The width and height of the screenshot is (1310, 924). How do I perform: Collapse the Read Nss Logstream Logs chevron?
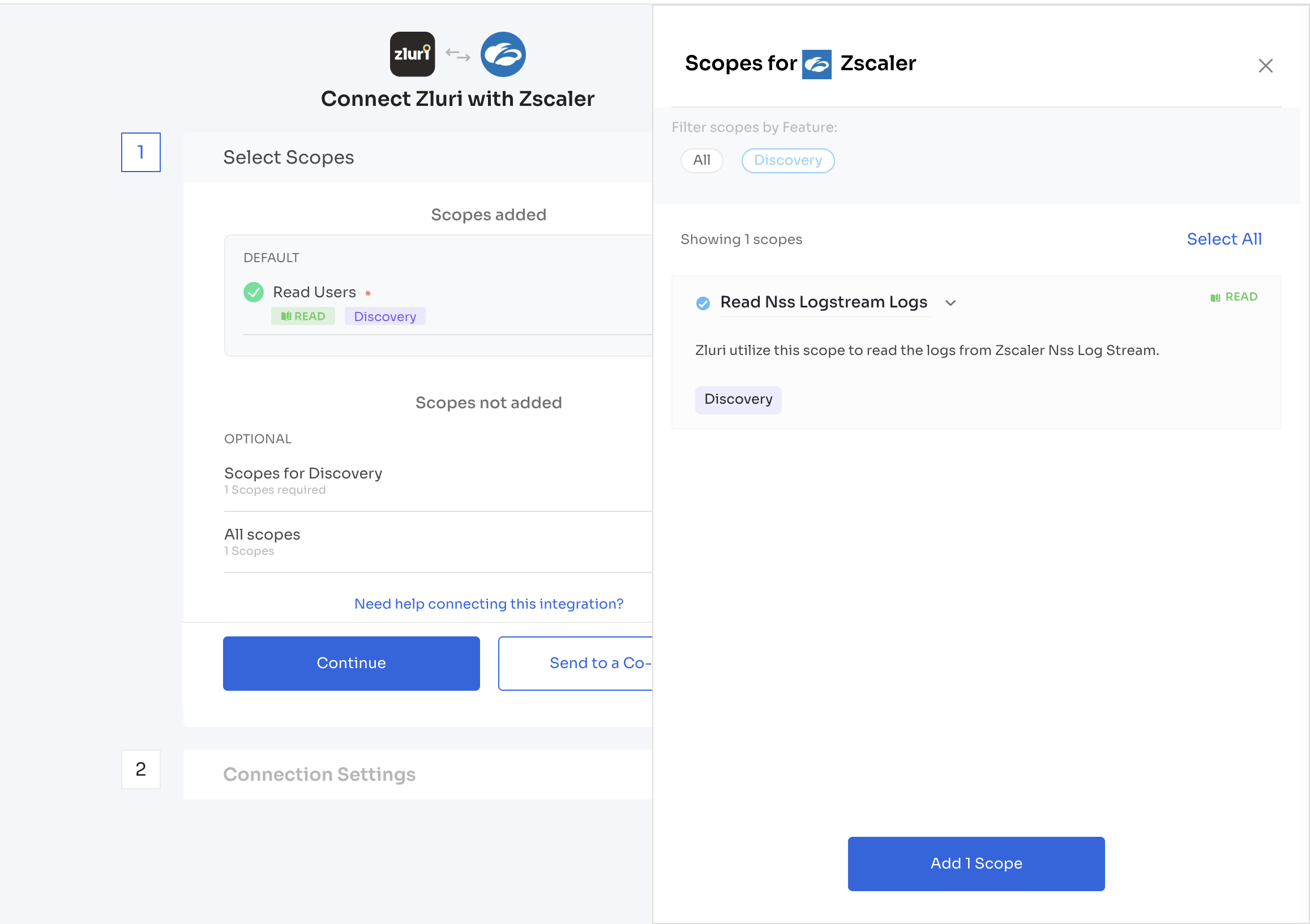coord(950,303)
